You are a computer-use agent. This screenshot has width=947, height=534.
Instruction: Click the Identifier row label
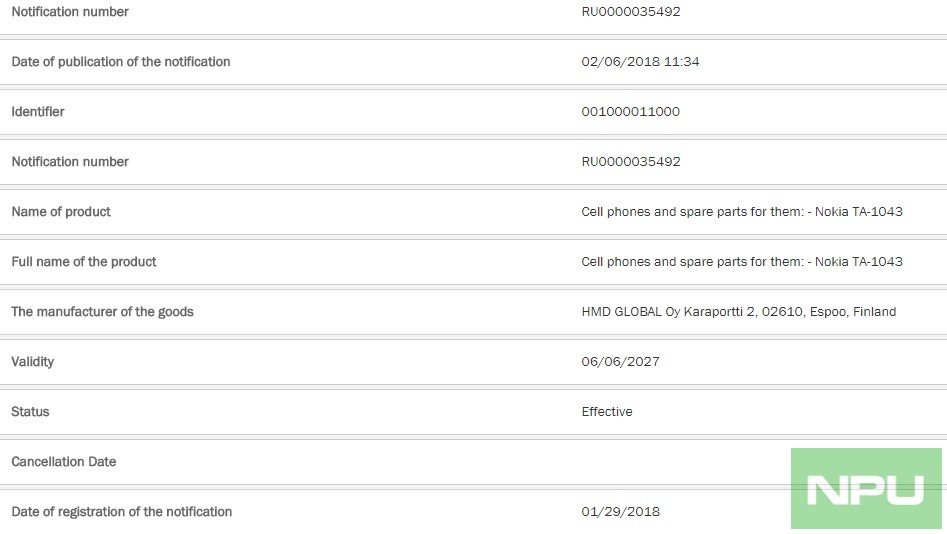click(37, 112)
